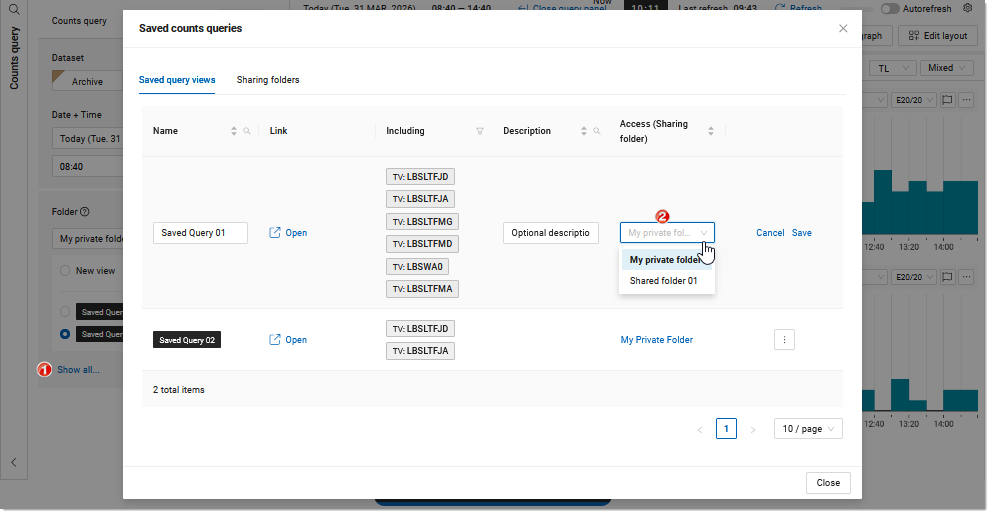Viewport: 990px width, 514px height.
Task: Open the upper graph more options ellipsis
Action: click(x=966, y=100)
